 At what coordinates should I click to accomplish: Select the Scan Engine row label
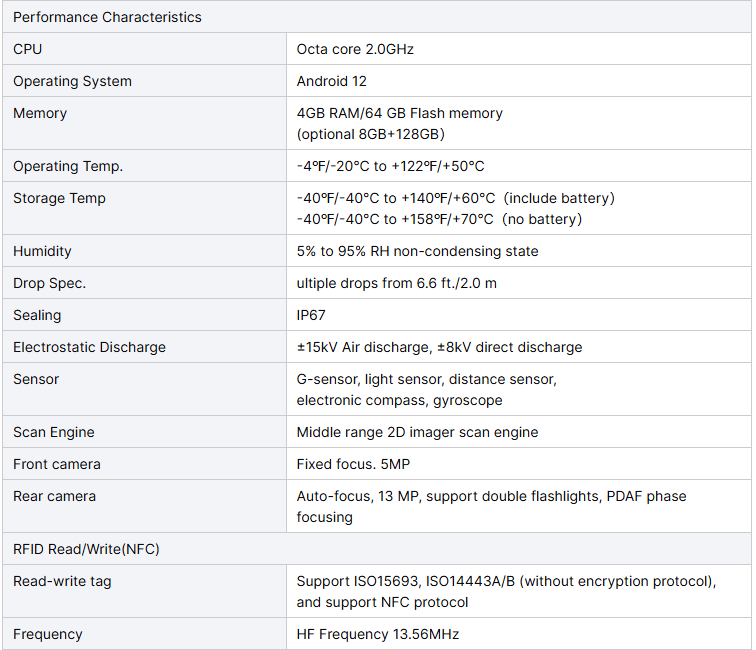tap(54, 433)
